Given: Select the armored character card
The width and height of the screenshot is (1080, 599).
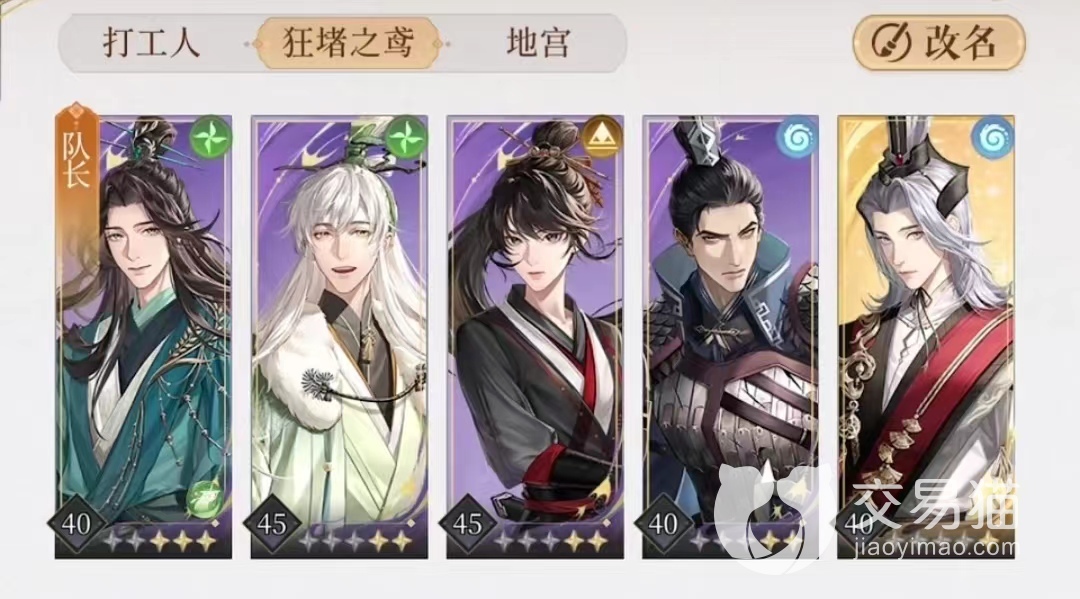Looking at the screenshot, I should click(731, 337).
